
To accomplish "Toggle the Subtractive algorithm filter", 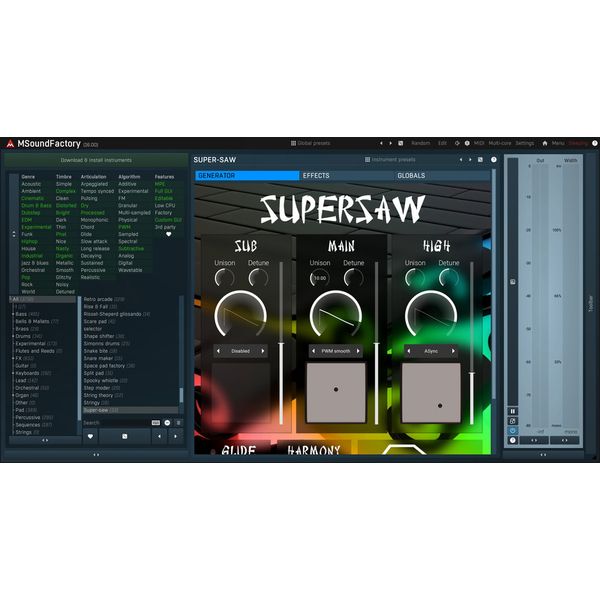I will click(x=131, y=248).
